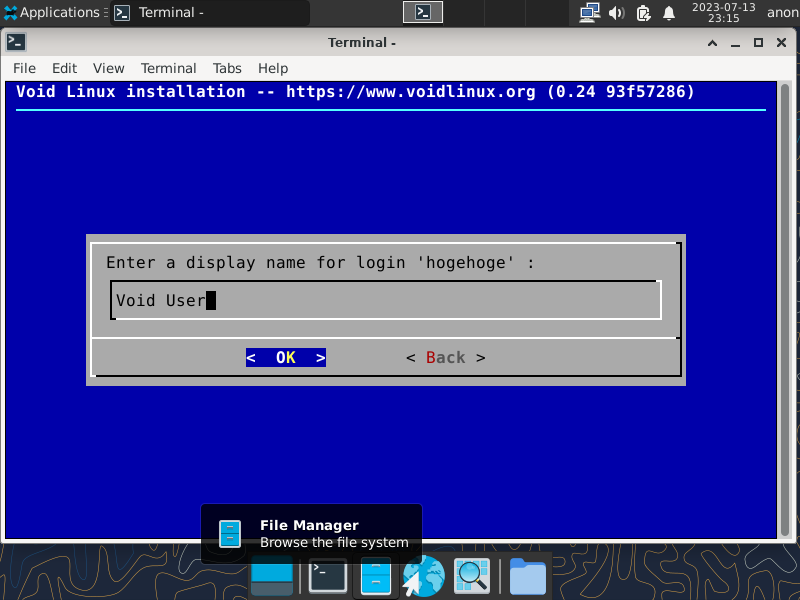800x600 pixels.
Task: Click the date and time clock
Action: point(723,12)
